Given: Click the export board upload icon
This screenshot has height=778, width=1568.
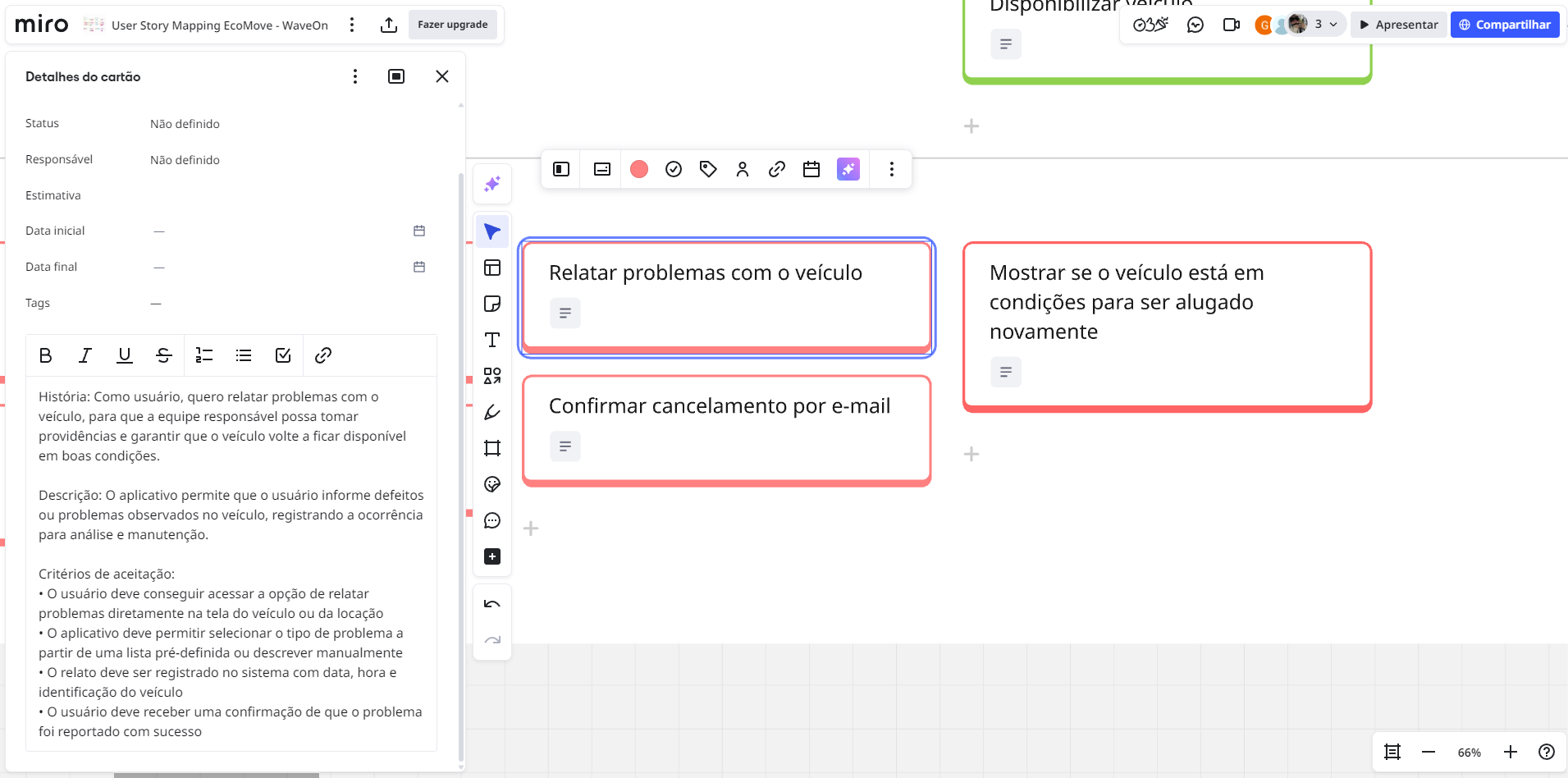Looking at the screenshot, I should click(x=389, y=25).
